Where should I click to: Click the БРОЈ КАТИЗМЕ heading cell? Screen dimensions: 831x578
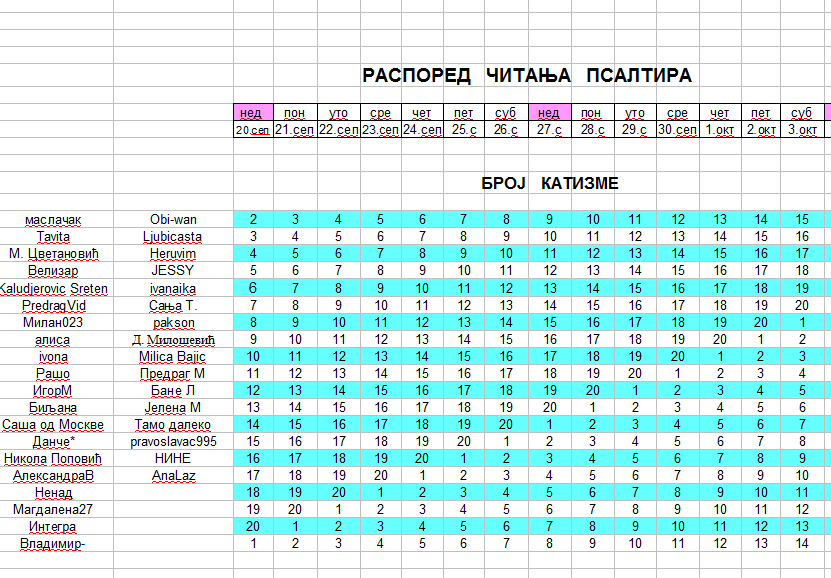tap(550, 183)
